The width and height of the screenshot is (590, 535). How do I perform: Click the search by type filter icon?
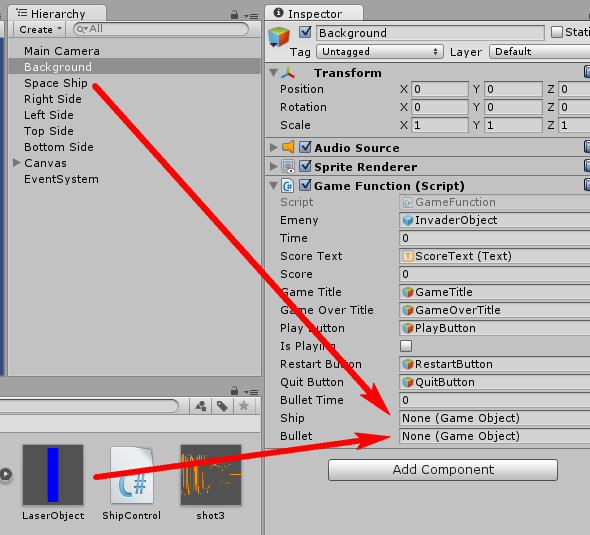[201, 406]
